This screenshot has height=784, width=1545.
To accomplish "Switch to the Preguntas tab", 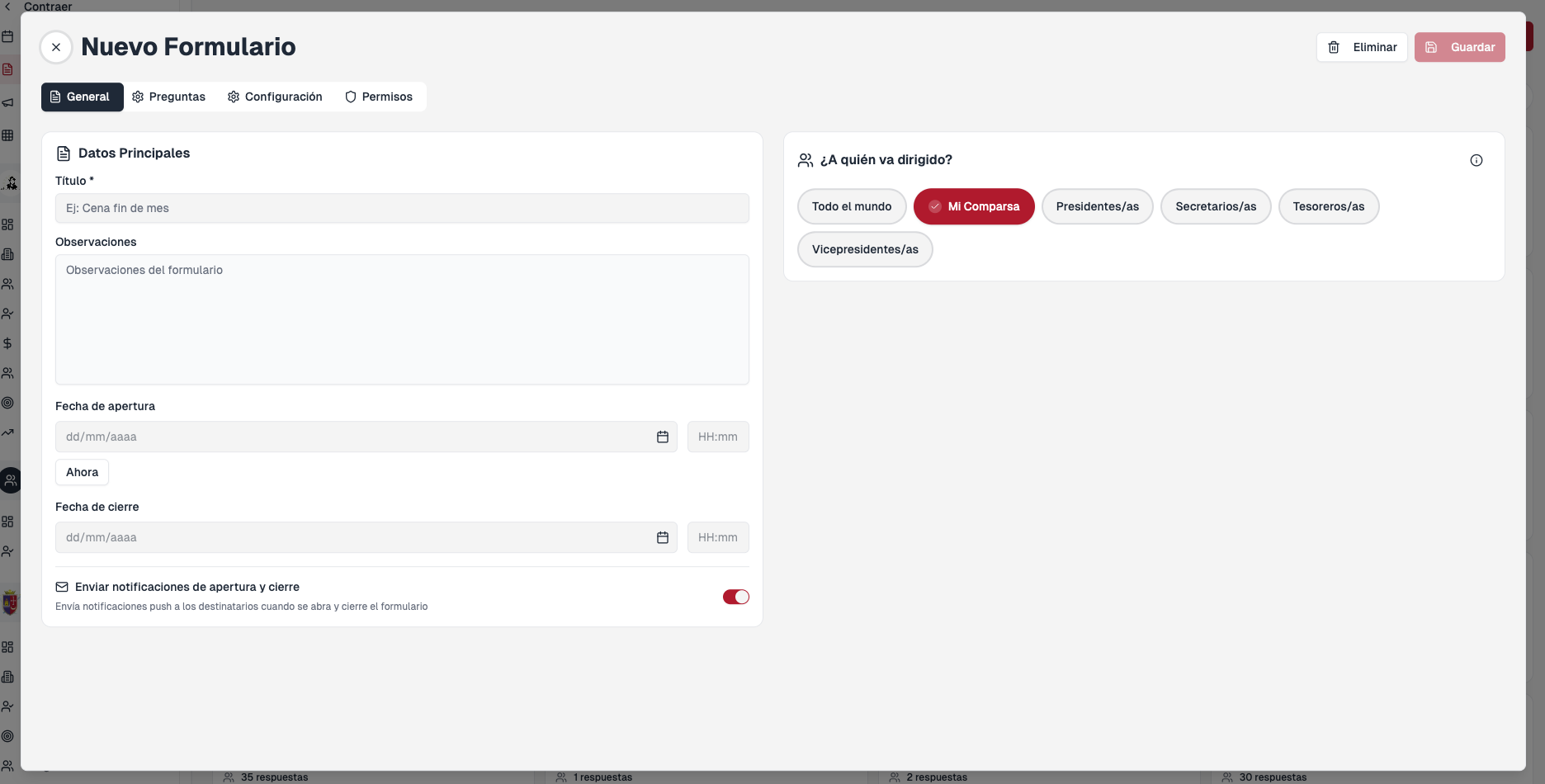I will click(x=169, y=97).
